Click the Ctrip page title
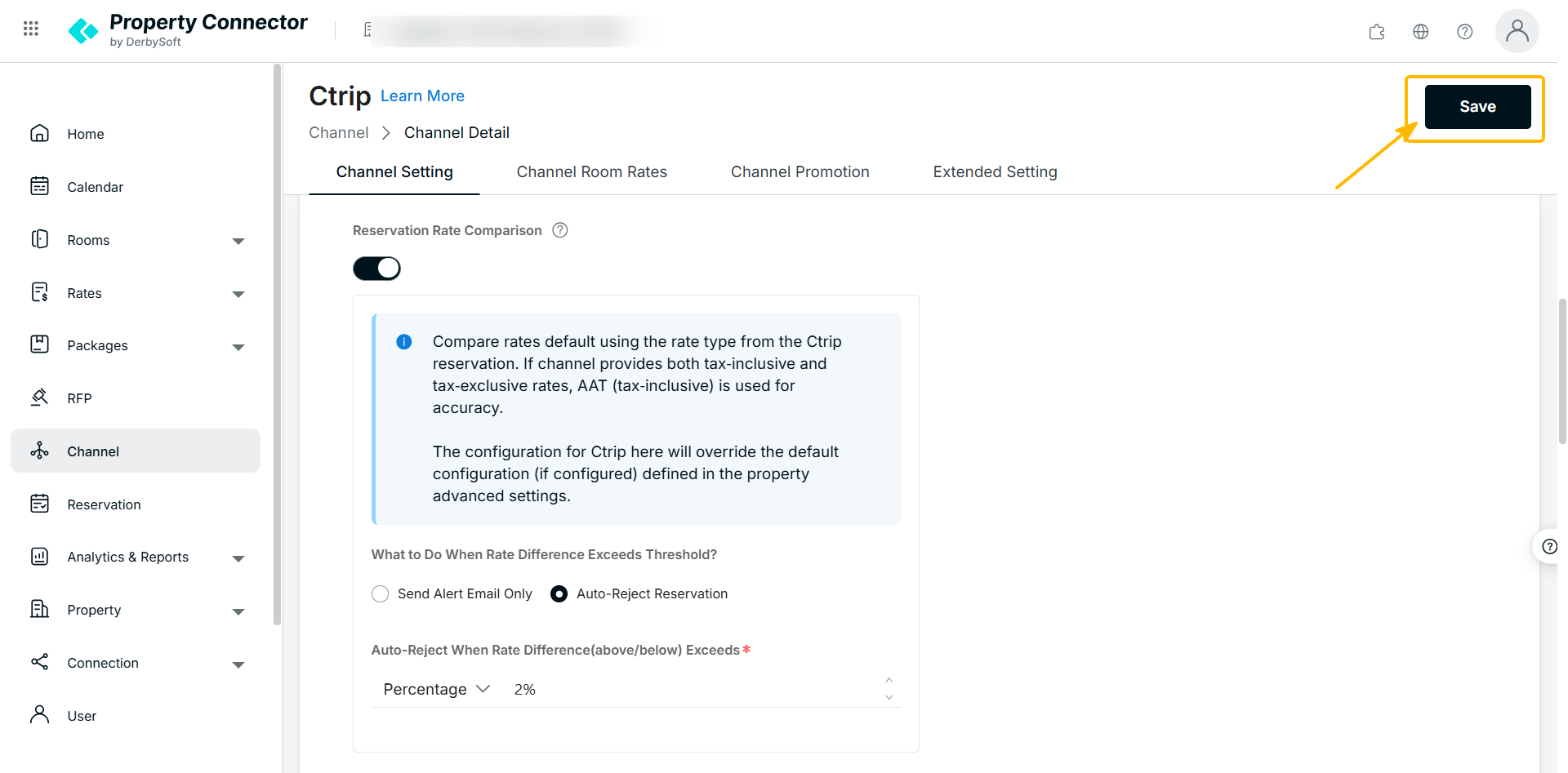 (x=340, y=96)
